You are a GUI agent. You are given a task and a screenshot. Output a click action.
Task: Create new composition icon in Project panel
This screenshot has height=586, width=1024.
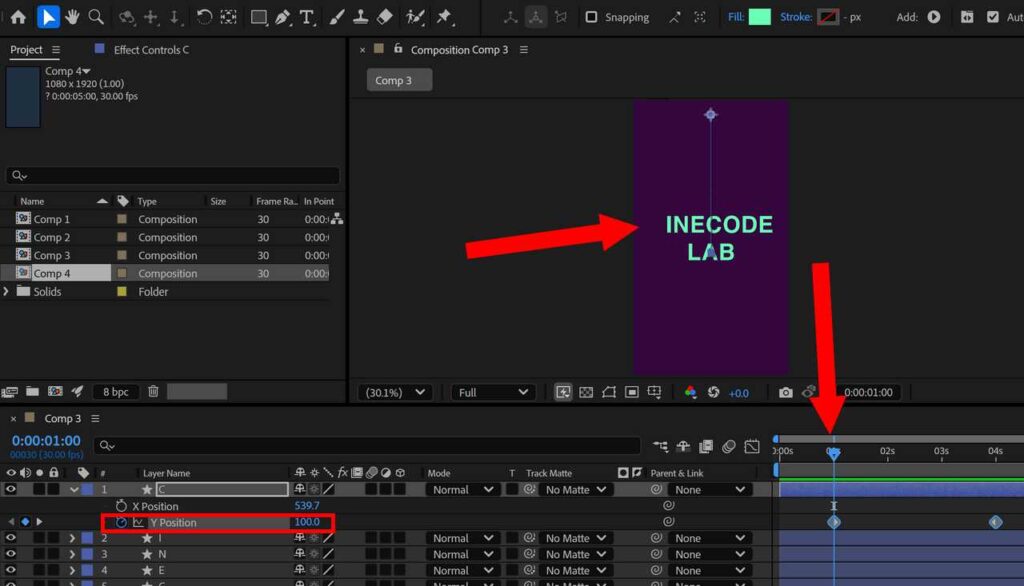pos(55,391)
